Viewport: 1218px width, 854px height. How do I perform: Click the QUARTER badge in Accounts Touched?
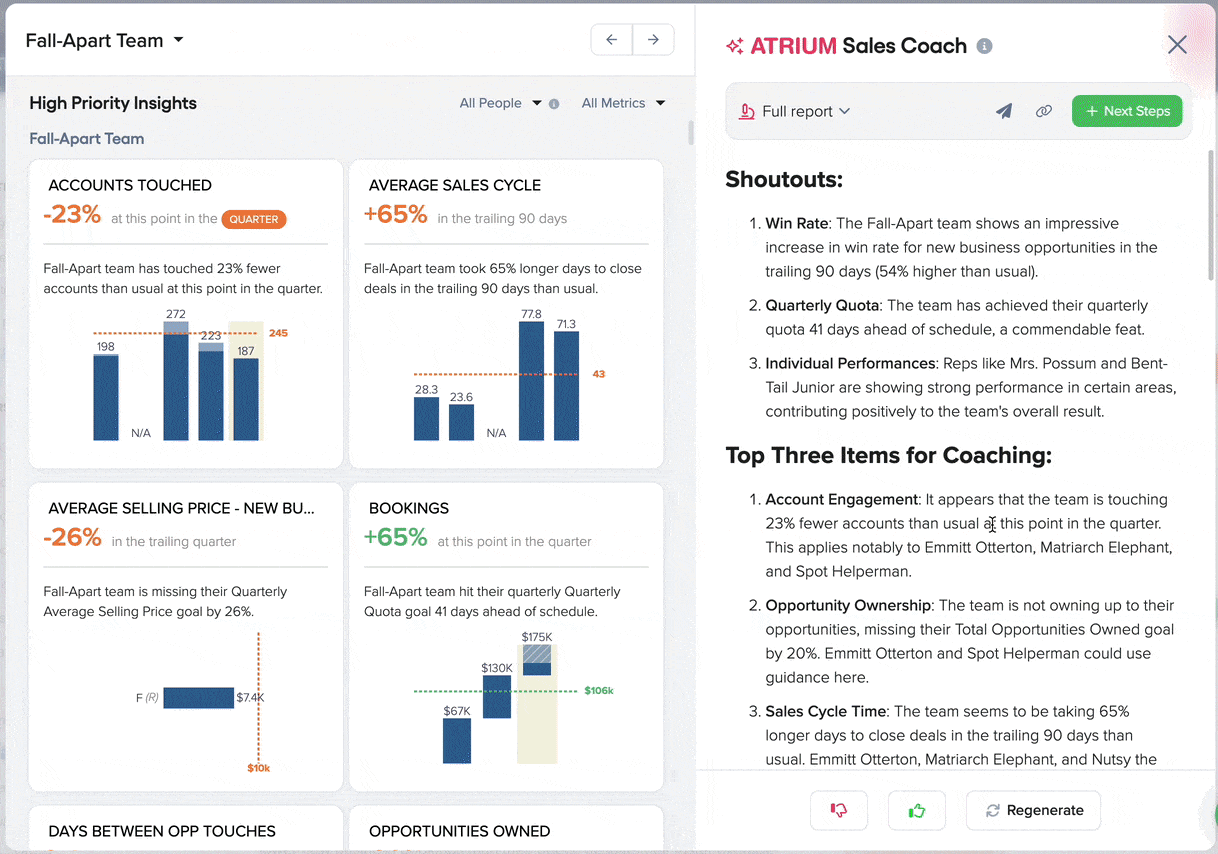(254, 219)
